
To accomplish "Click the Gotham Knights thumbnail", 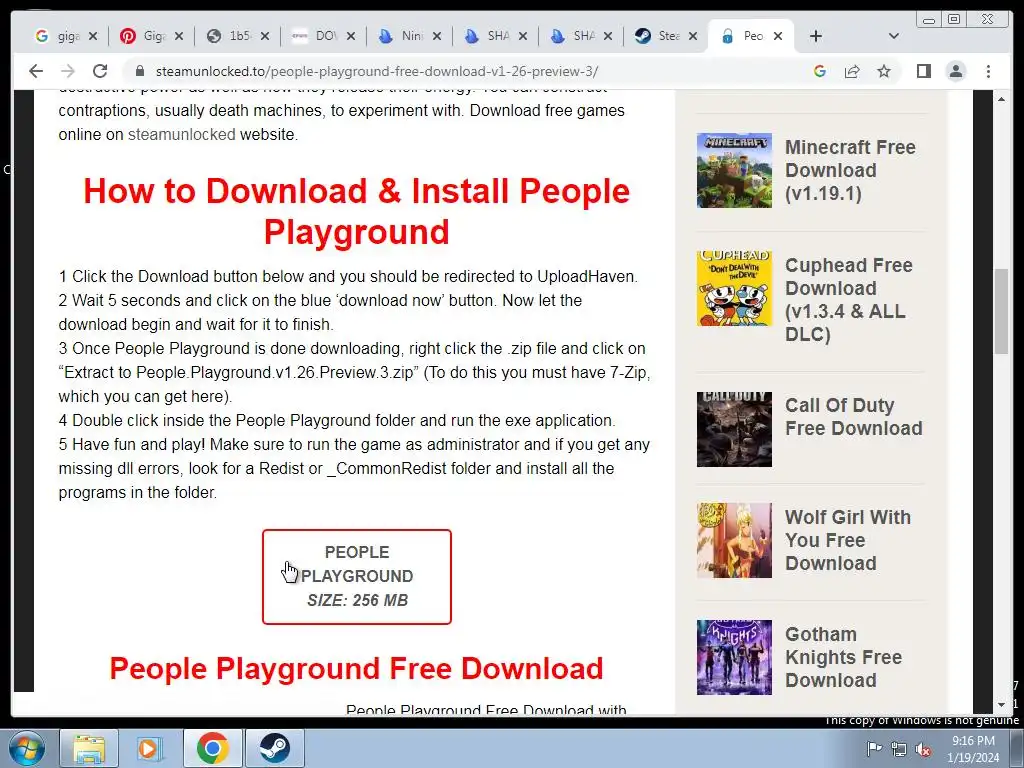I will [x=734, y=657].
